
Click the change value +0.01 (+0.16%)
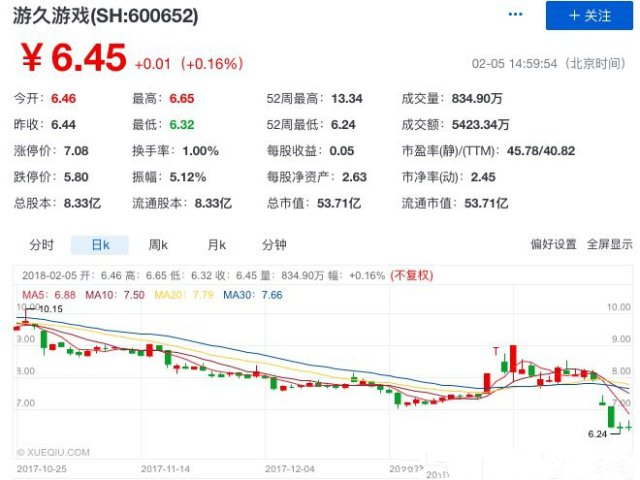coord(189,64)
